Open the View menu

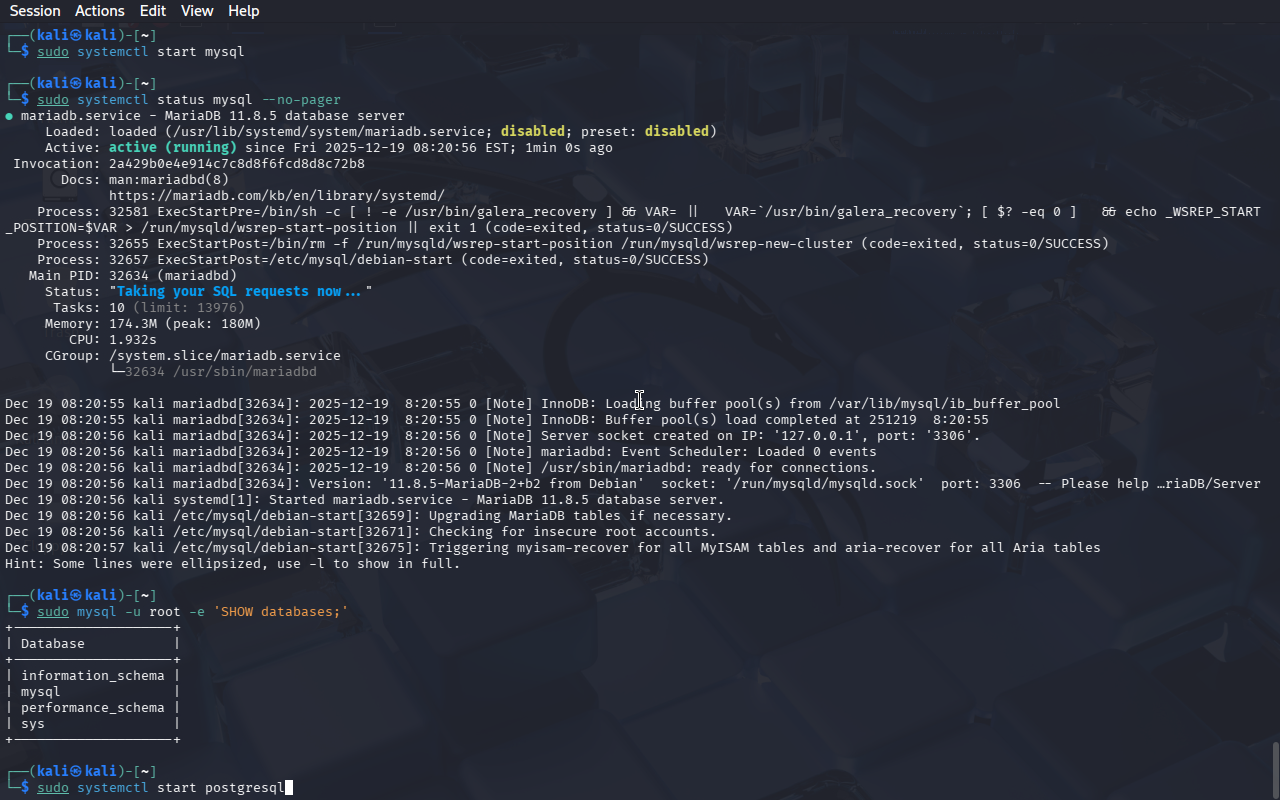pyautogui.click(x=197, y=11)
